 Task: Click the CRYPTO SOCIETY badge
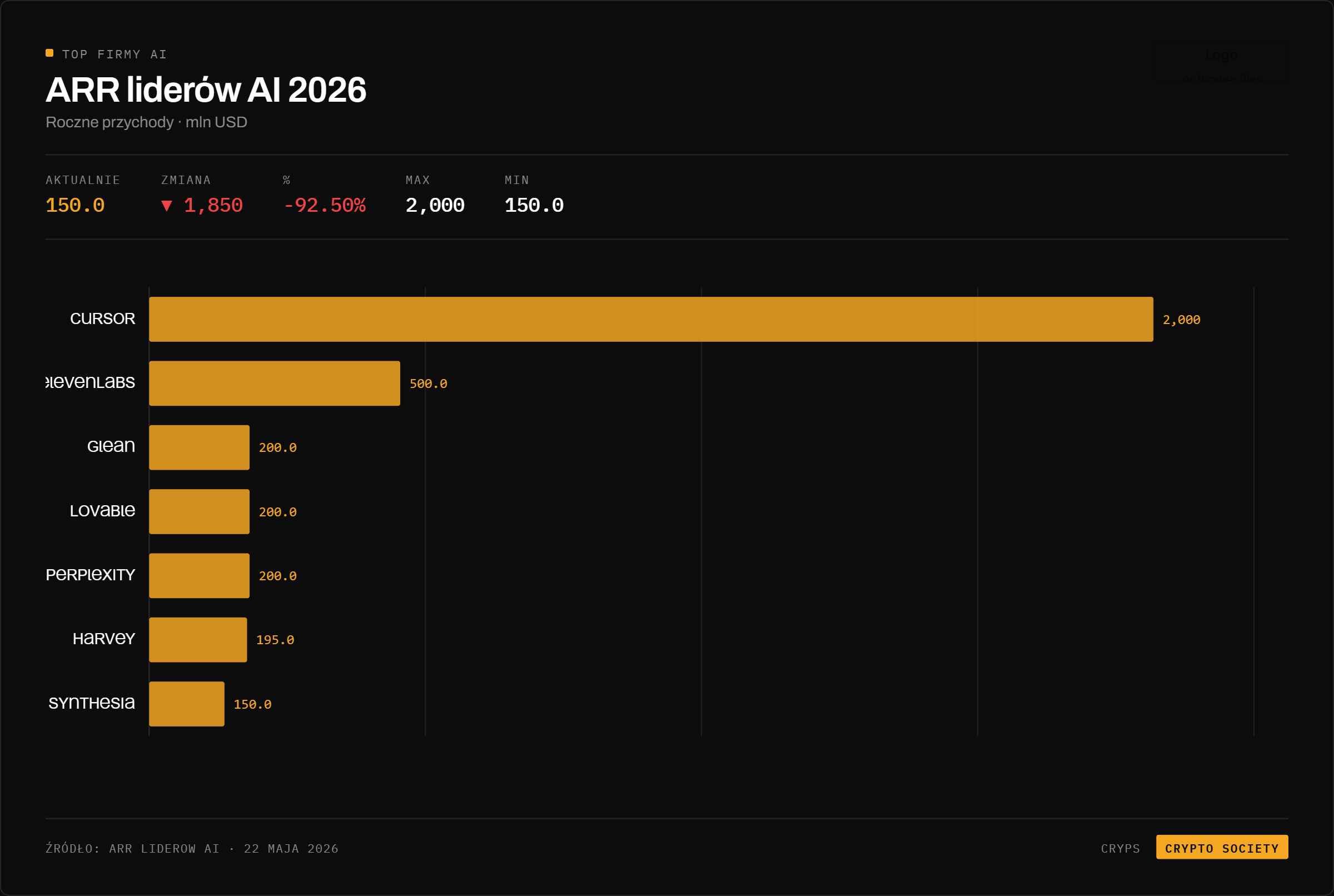(x=1222, y=848)
